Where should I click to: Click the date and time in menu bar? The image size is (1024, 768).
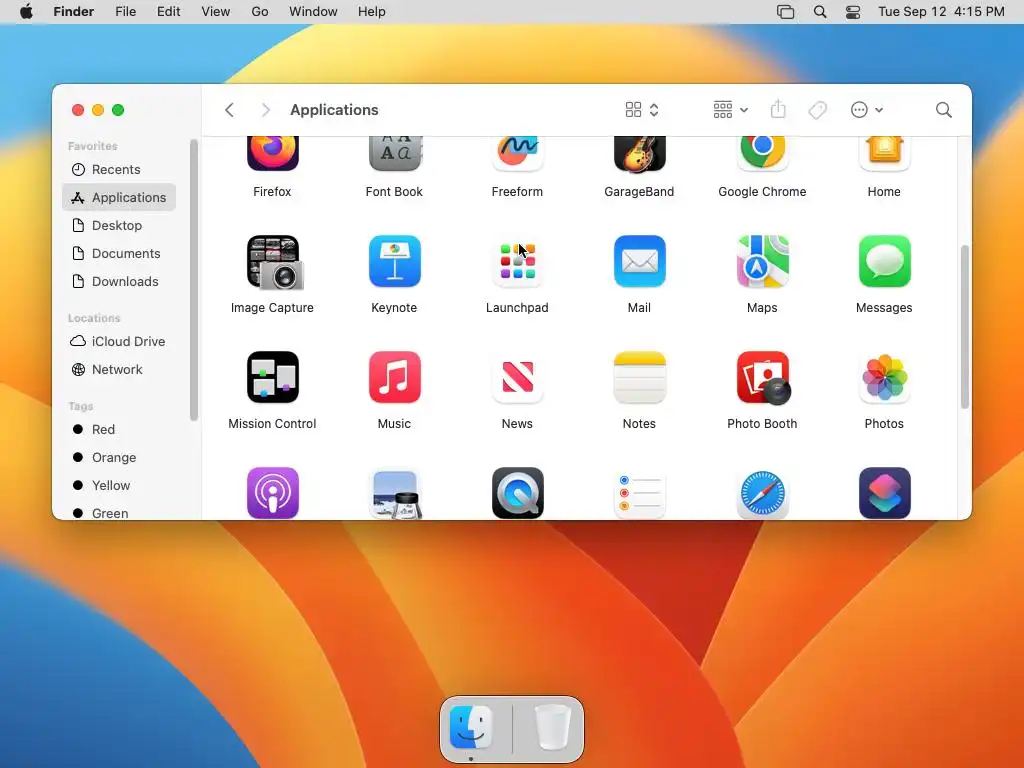click(x=941, y=12)
